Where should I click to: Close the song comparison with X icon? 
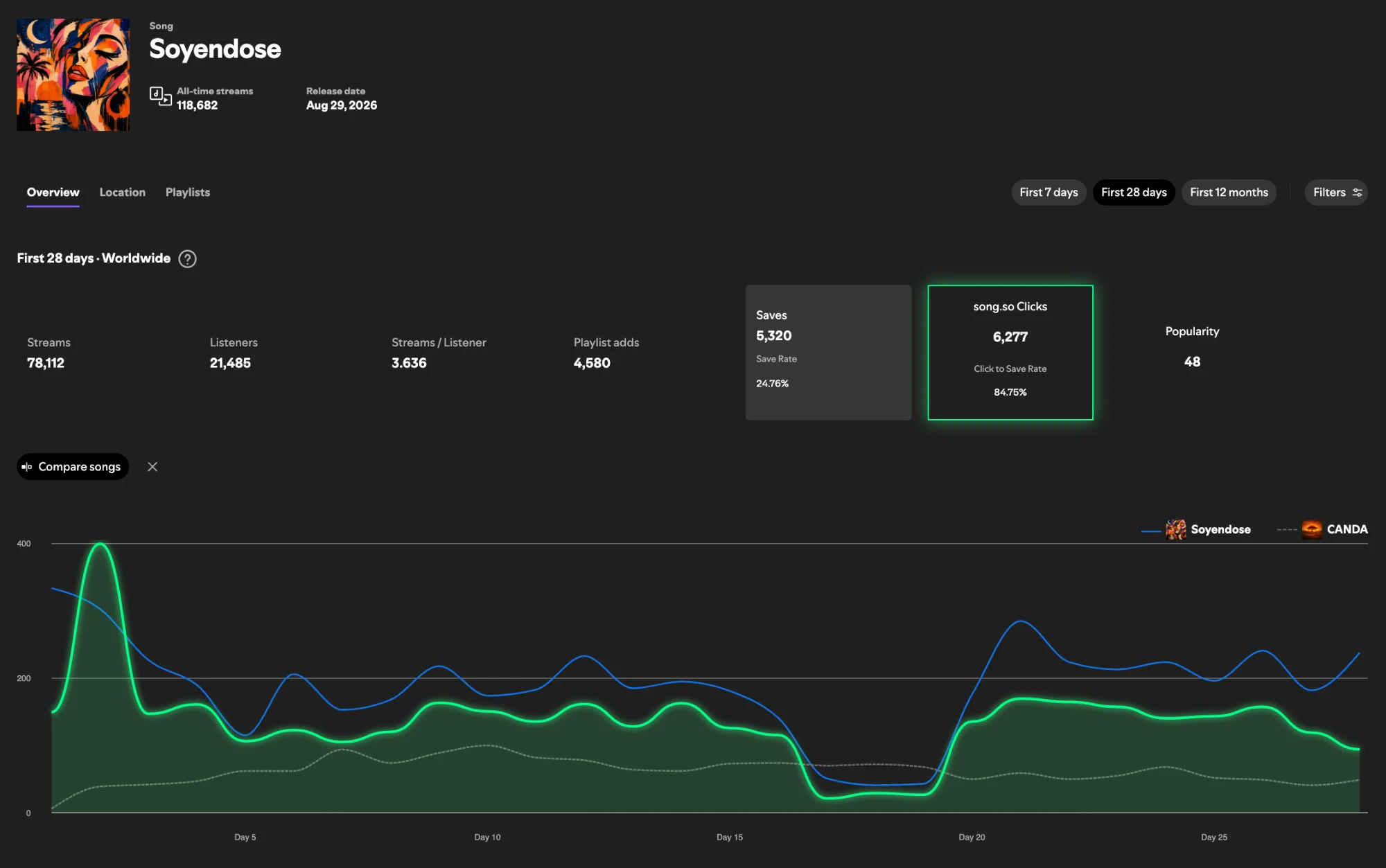[152, 467]
